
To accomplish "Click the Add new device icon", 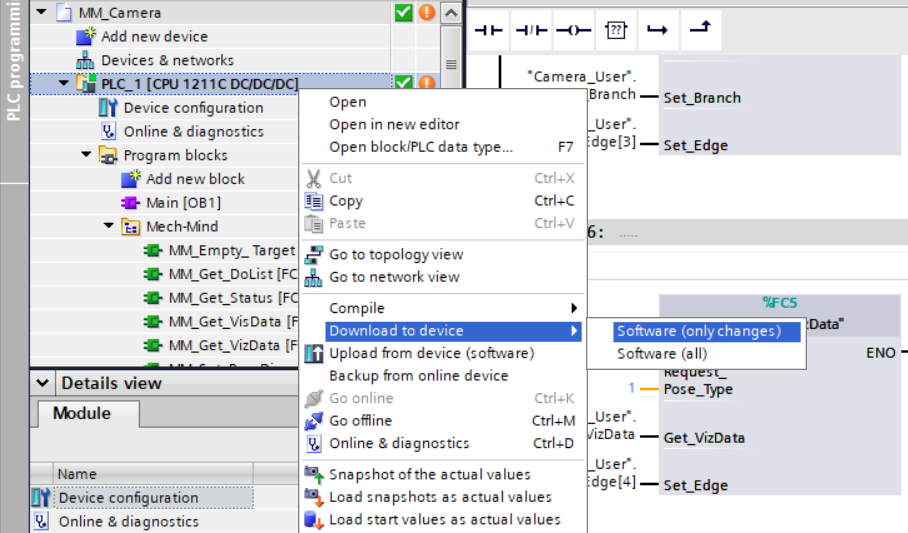I will [x=85, y=37].
